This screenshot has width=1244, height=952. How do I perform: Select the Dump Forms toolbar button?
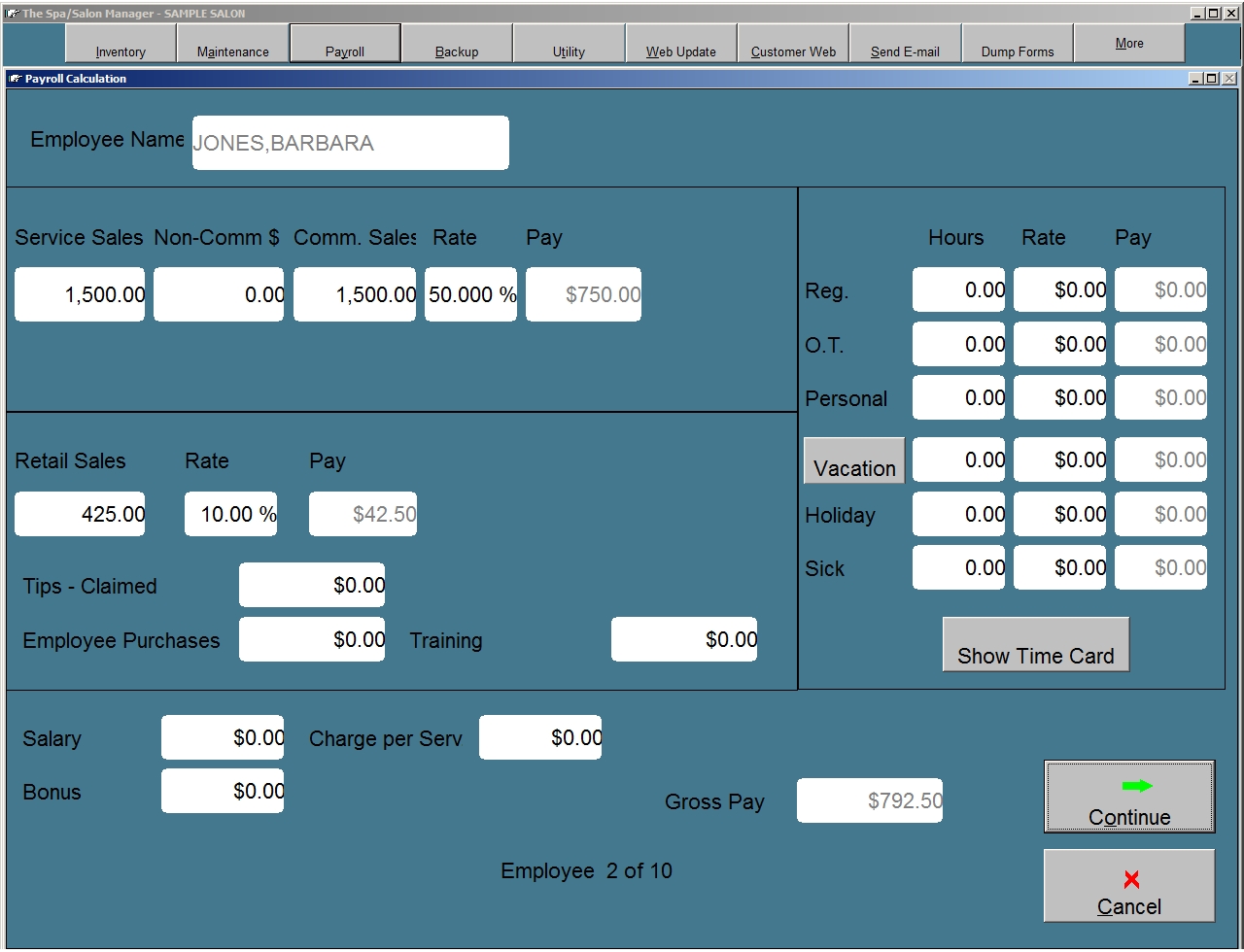[1018, 44]
